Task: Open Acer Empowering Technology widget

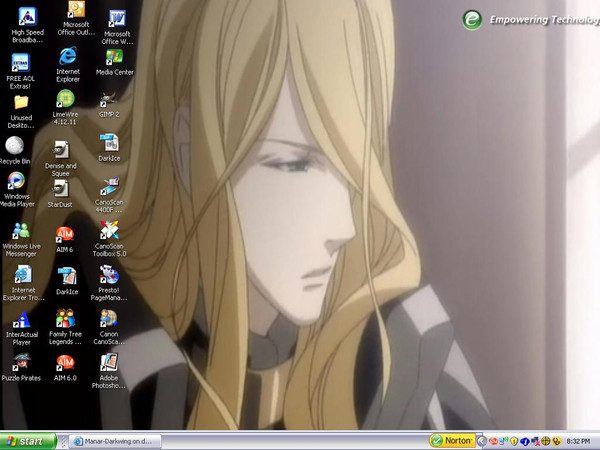Action: [530, 20]
